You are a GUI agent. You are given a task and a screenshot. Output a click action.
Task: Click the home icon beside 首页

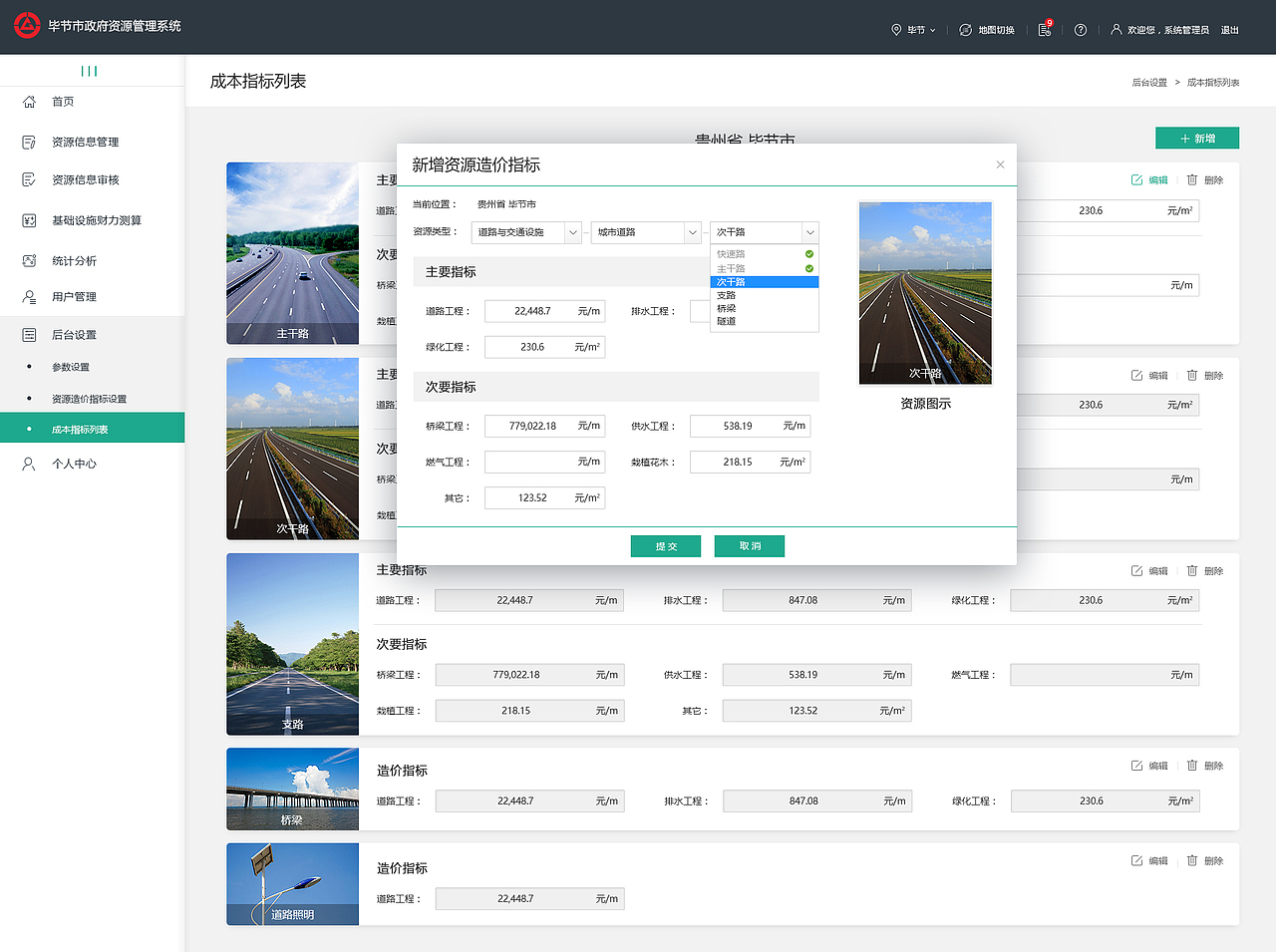pos(29,102)
